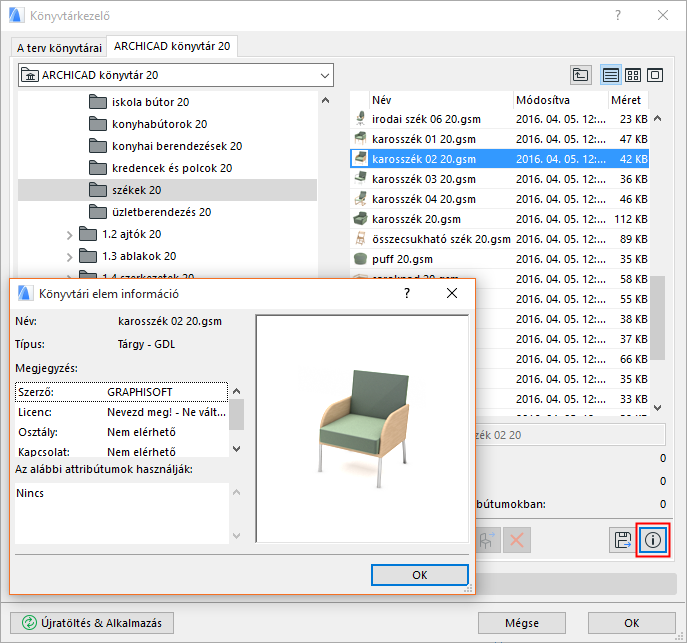Screen dimensions: 687x643
Task: Click the 58 KB size cell
Action: [x=633, y=279]
